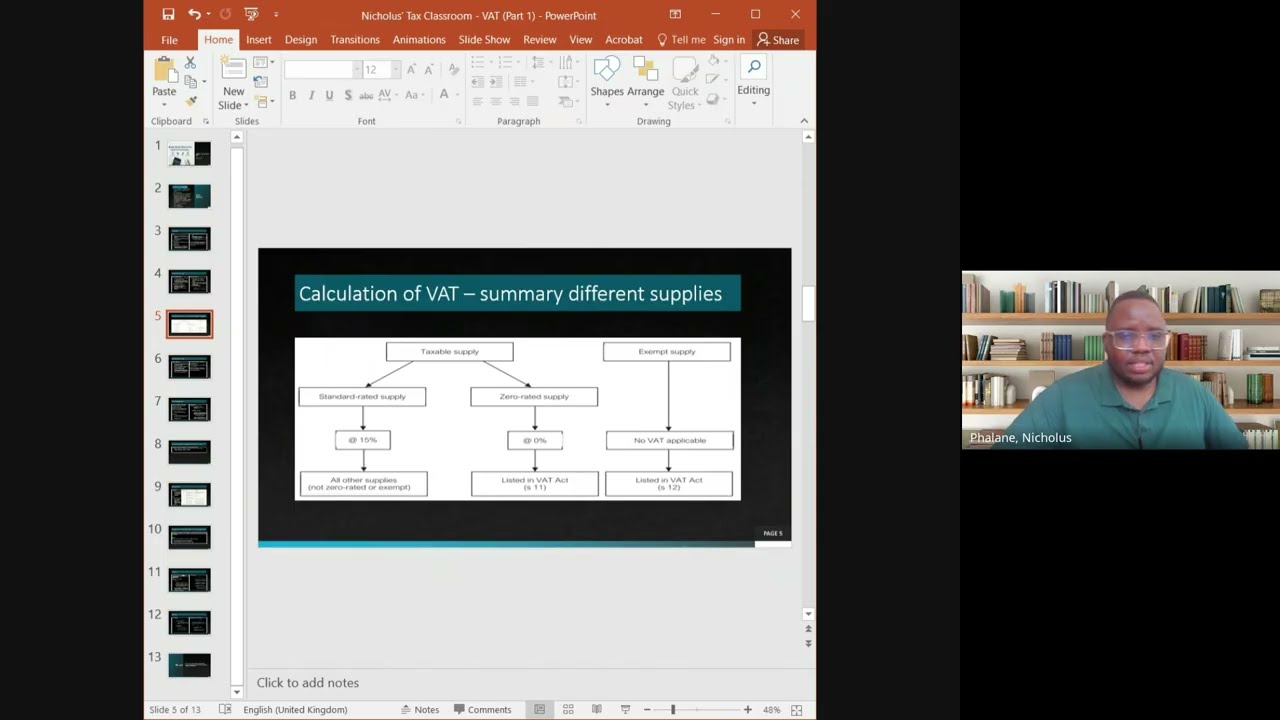
Task: Click the Copy icon in Clipboard group
Action: pos(190,82)
